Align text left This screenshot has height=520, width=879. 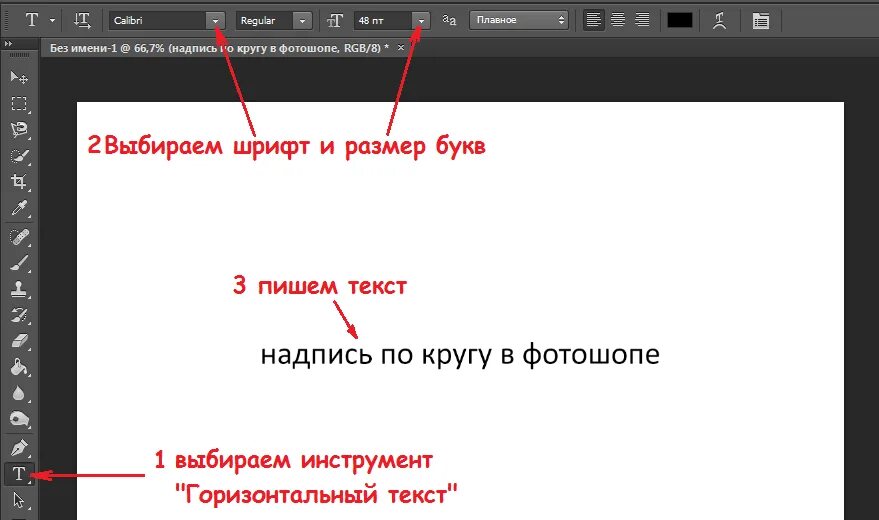click(593, 20)
